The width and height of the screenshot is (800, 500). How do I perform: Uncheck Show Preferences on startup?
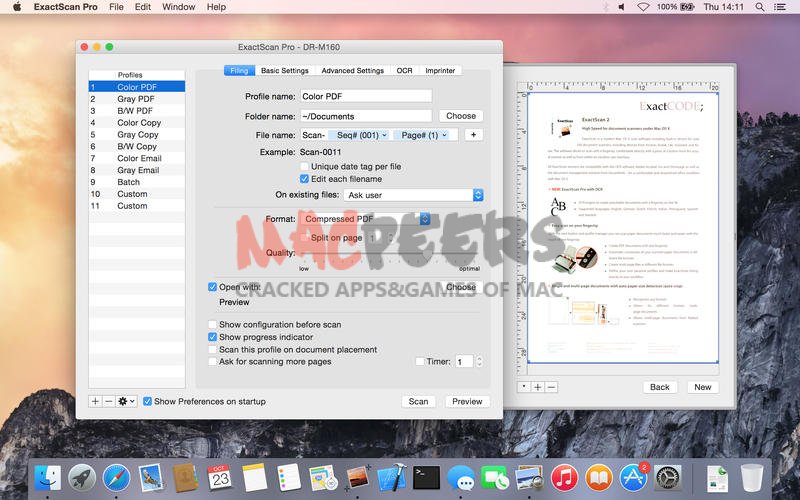click(x=147, y=402)
